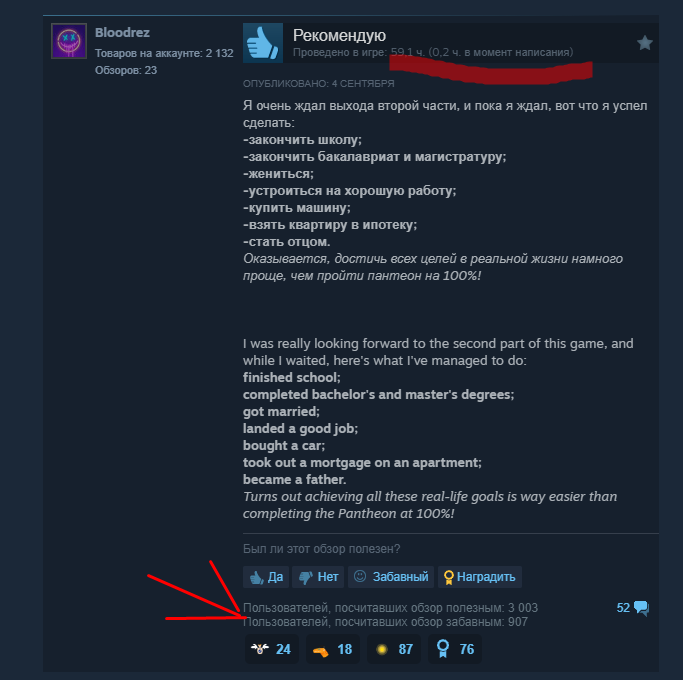Click the star icon in review header
This screenshot has height=680, width=683.
tap(645, 43)
